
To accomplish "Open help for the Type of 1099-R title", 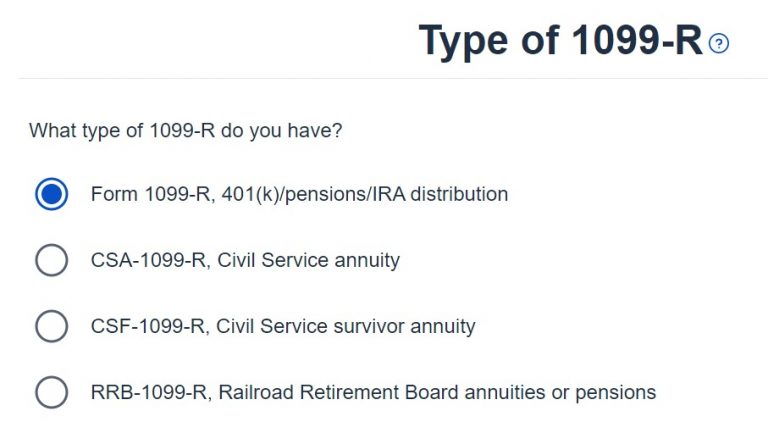I will (719, 44).
